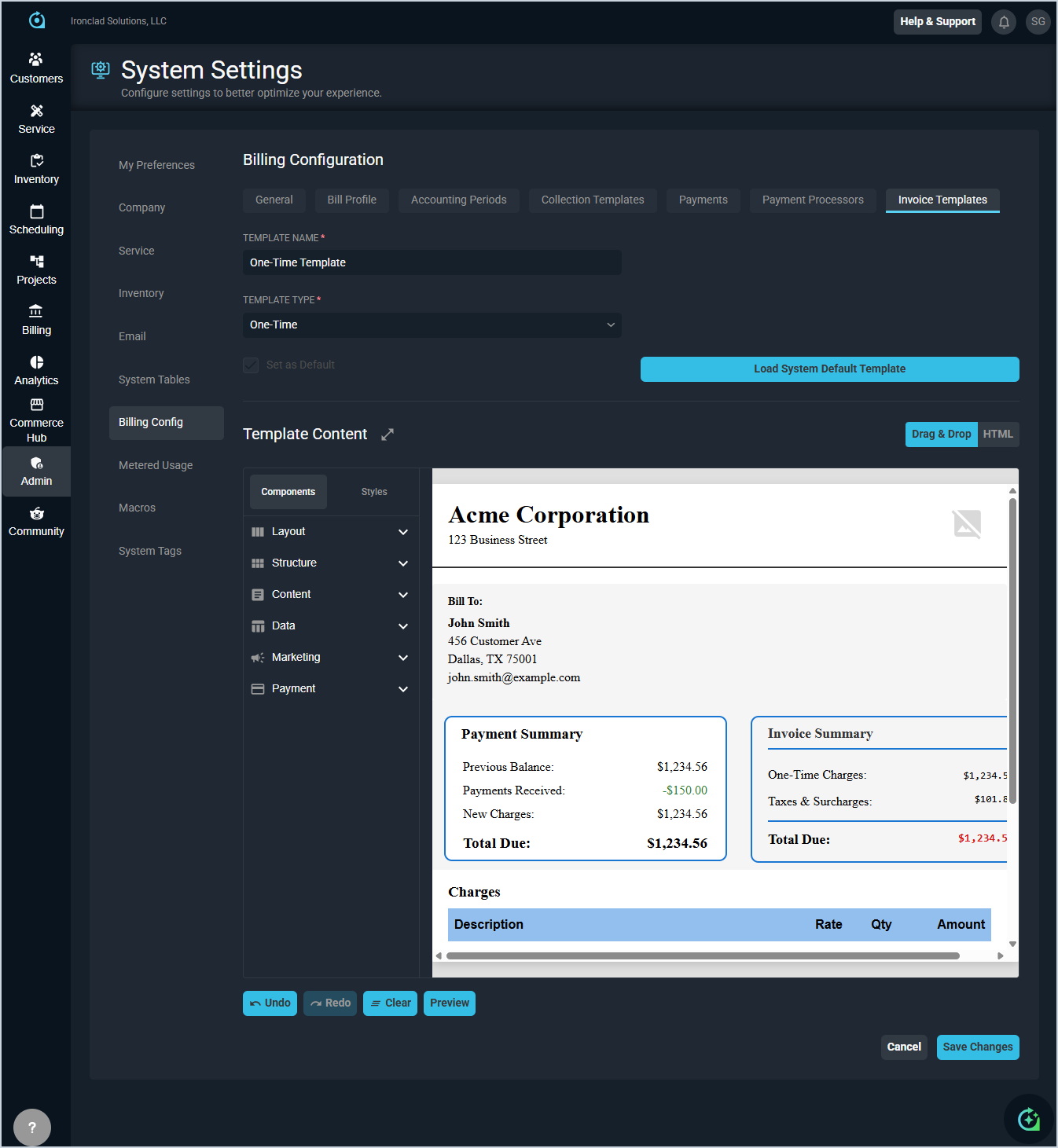1058x1148 pixels.
Task: Open the Bill Profile tab
Action: tap(352, 200)
